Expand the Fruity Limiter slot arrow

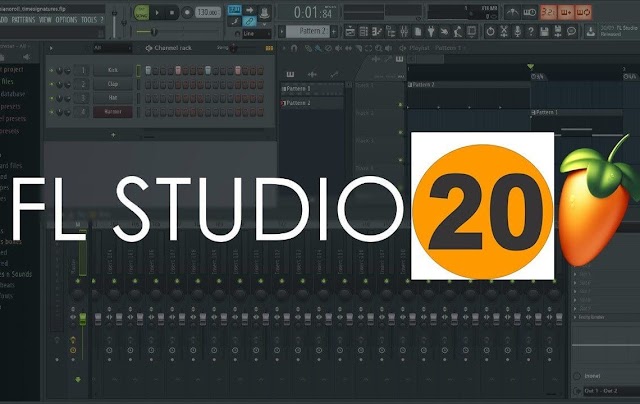[576, 317]
